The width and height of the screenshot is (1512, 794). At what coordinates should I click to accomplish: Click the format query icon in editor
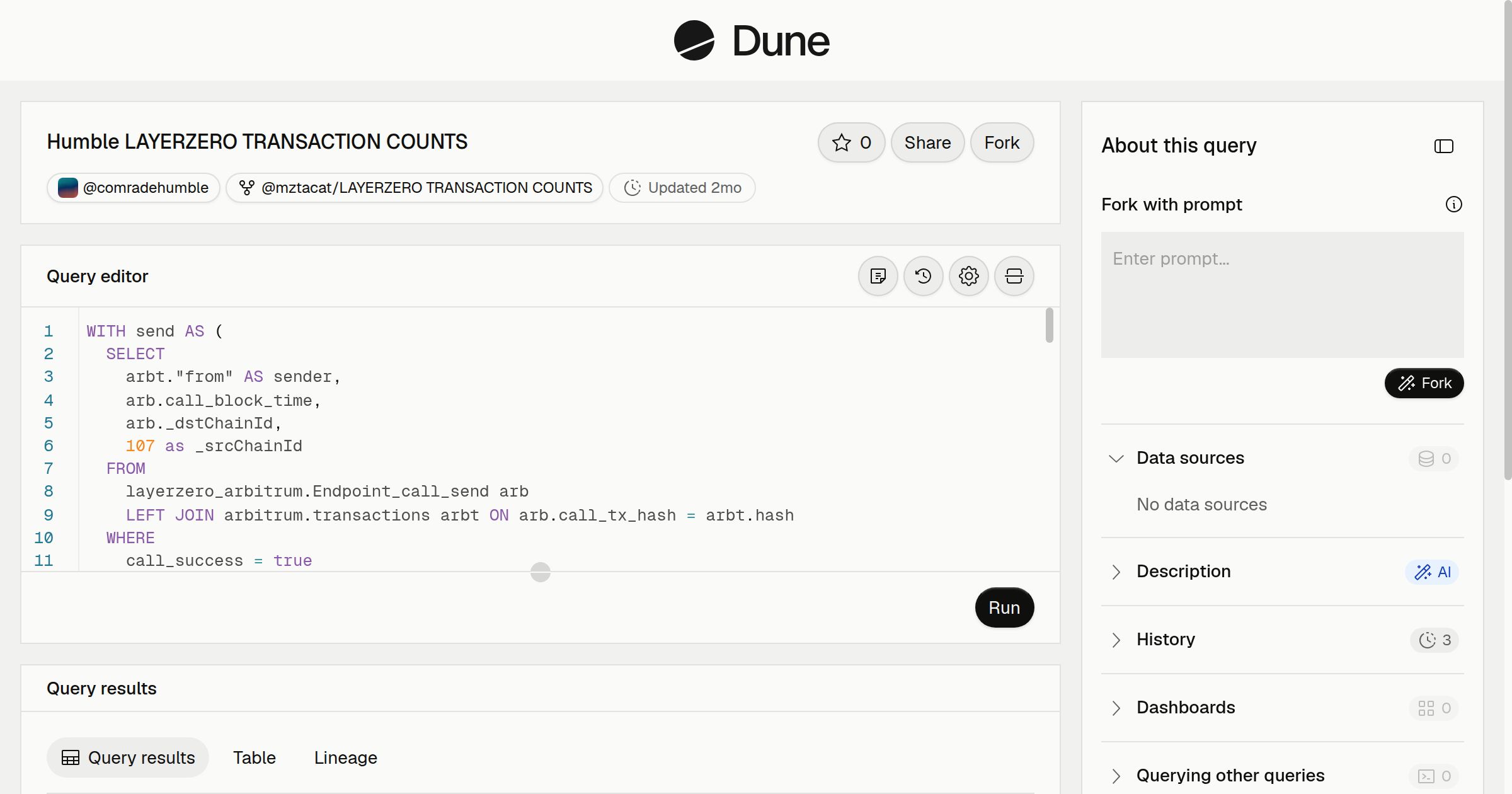coord(878,276)
